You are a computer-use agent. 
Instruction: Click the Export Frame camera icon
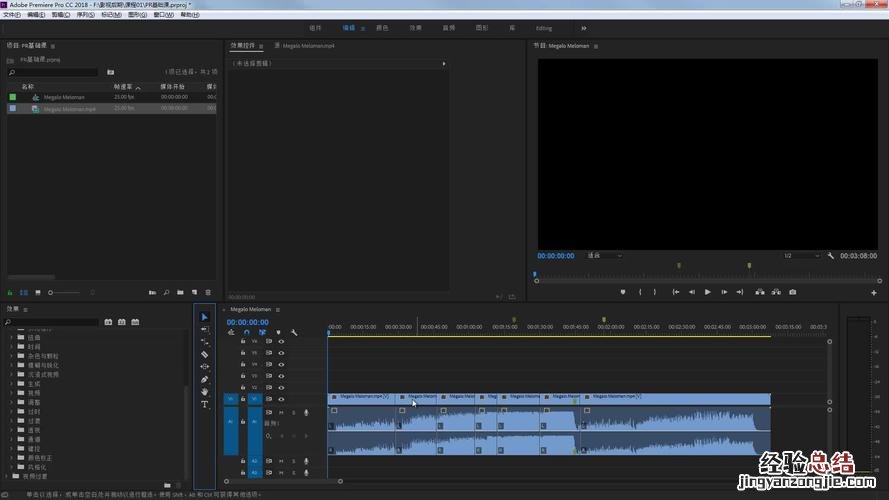793,292
